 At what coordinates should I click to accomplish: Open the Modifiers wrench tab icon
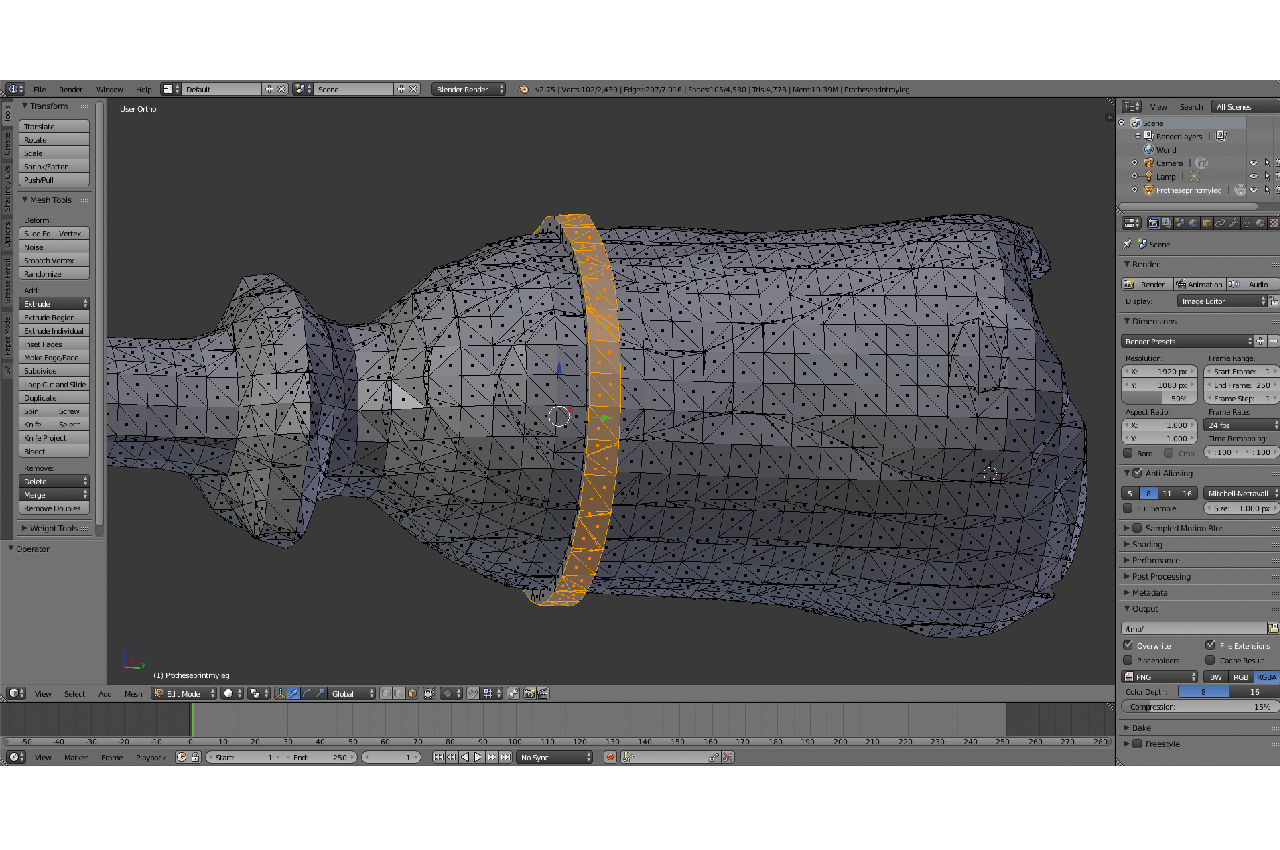point(1233,223)
